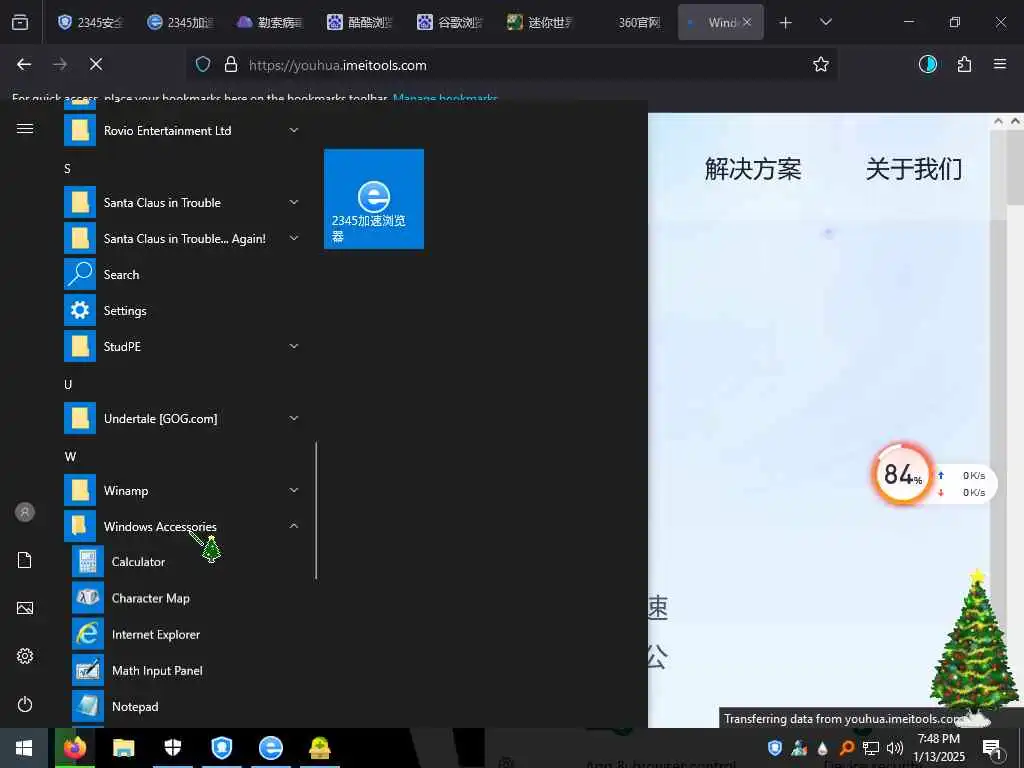Screen dimensions: 1024x768
Task: Open the 2345 browser icon on the taskbar
Action: (270, 748)
